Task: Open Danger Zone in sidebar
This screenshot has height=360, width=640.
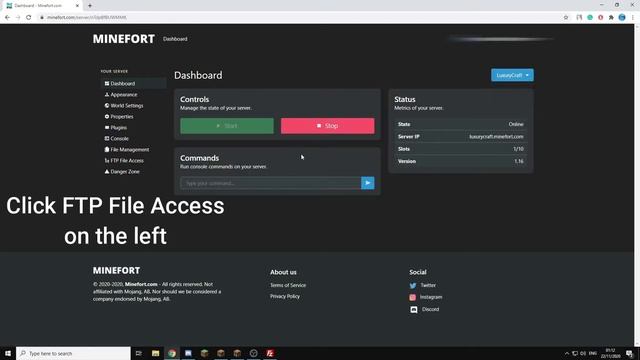Action: pyautogui.click(x=122, y=172)
